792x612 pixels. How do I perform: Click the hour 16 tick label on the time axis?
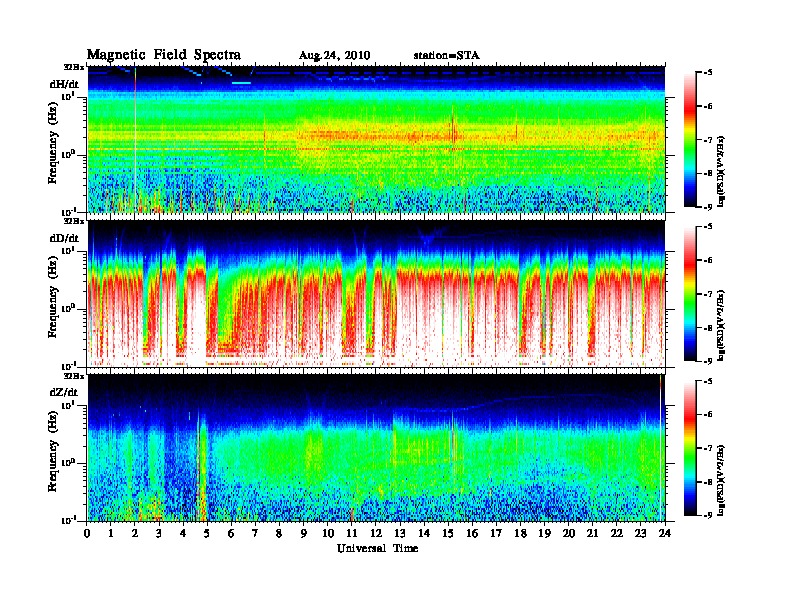pos(472,533)
